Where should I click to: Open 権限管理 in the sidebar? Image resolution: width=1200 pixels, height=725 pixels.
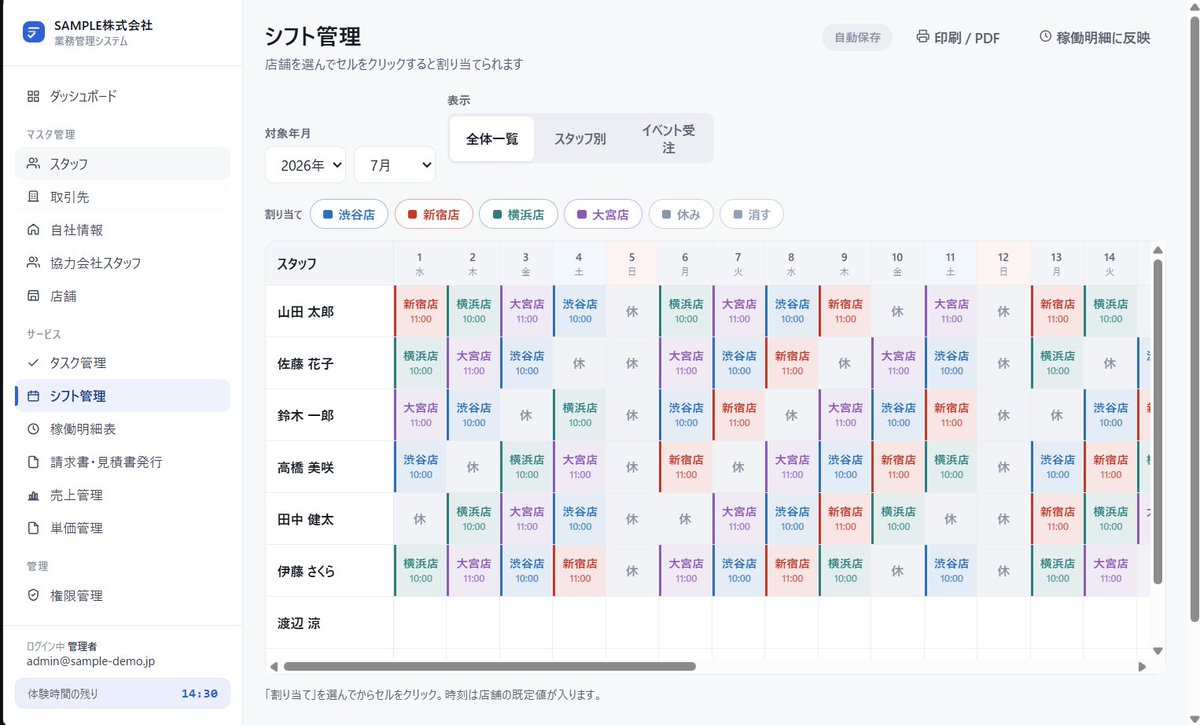(122, 595)
